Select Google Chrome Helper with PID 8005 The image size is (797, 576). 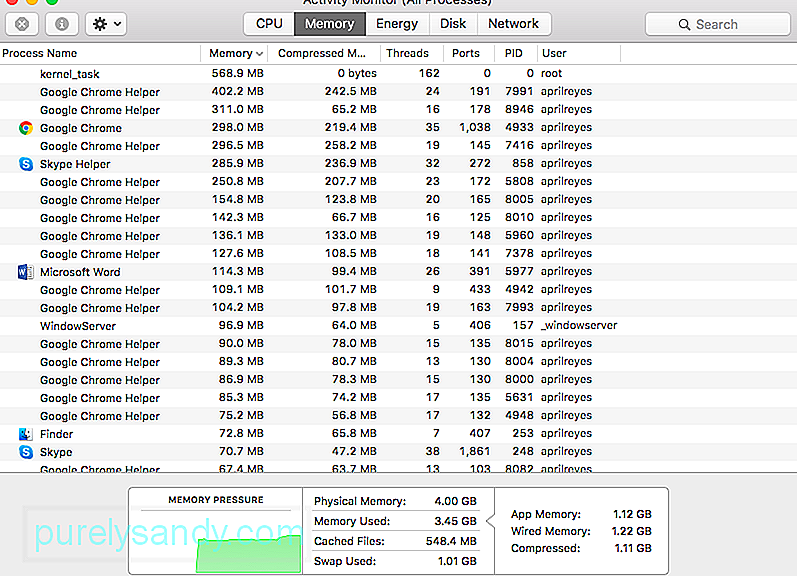(398, 200)
